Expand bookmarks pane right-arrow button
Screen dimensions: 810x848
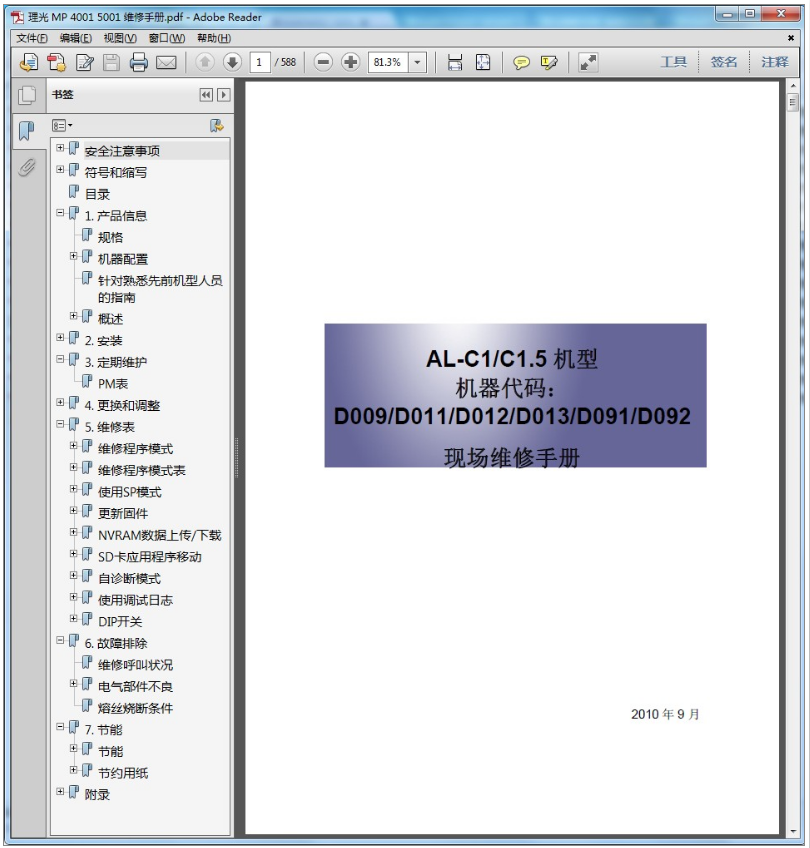223,95
